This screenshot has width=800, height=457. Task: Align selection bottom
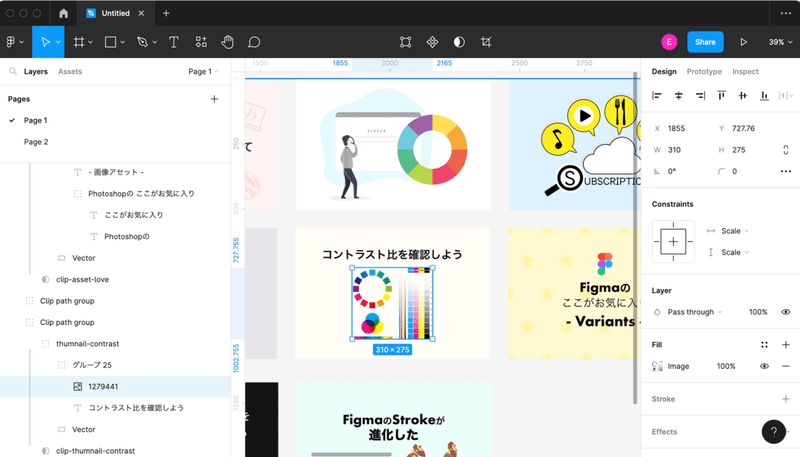pos(764,95)
